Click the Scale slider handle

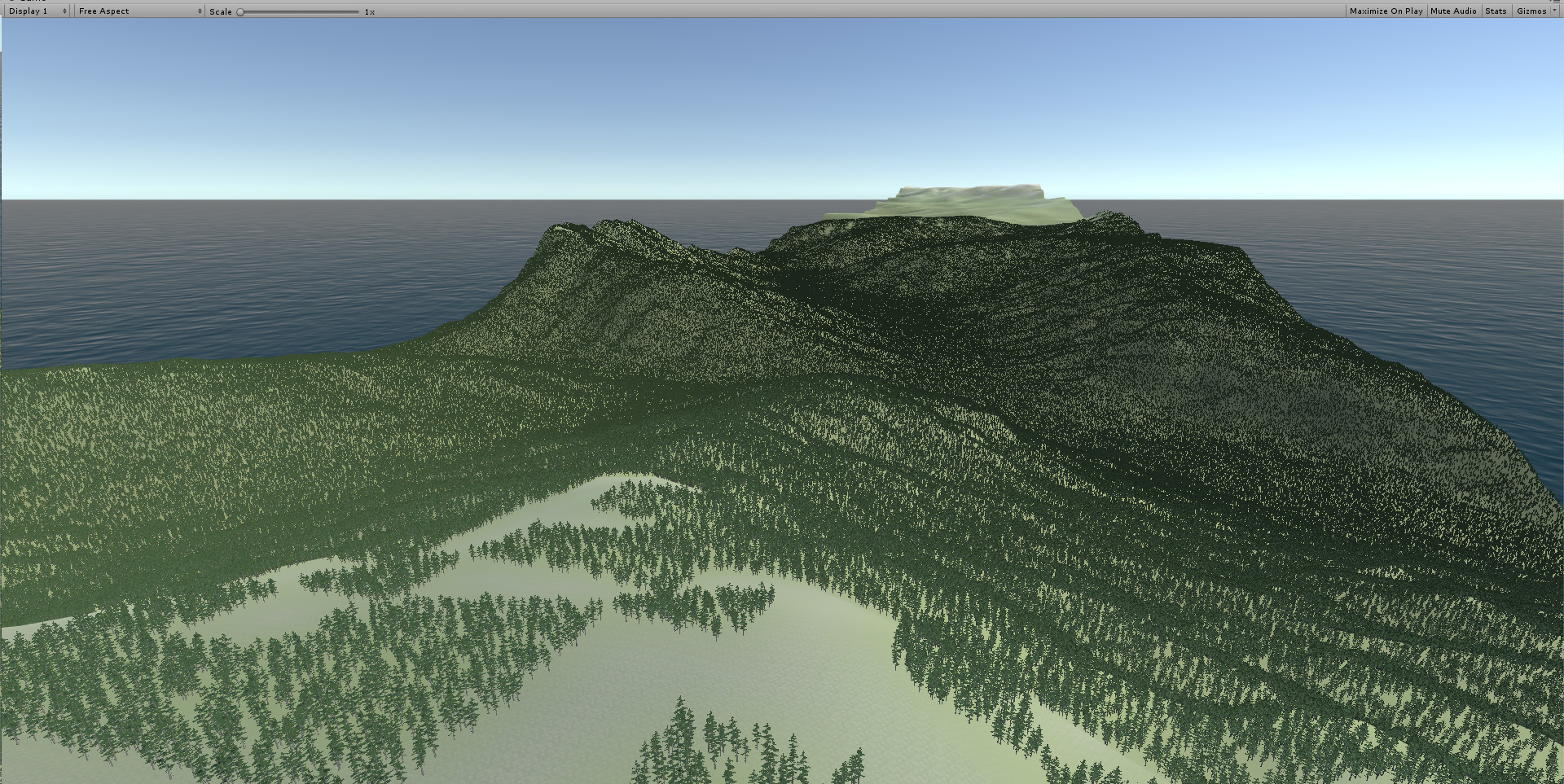pyautogui.click(x=239, y=11)
